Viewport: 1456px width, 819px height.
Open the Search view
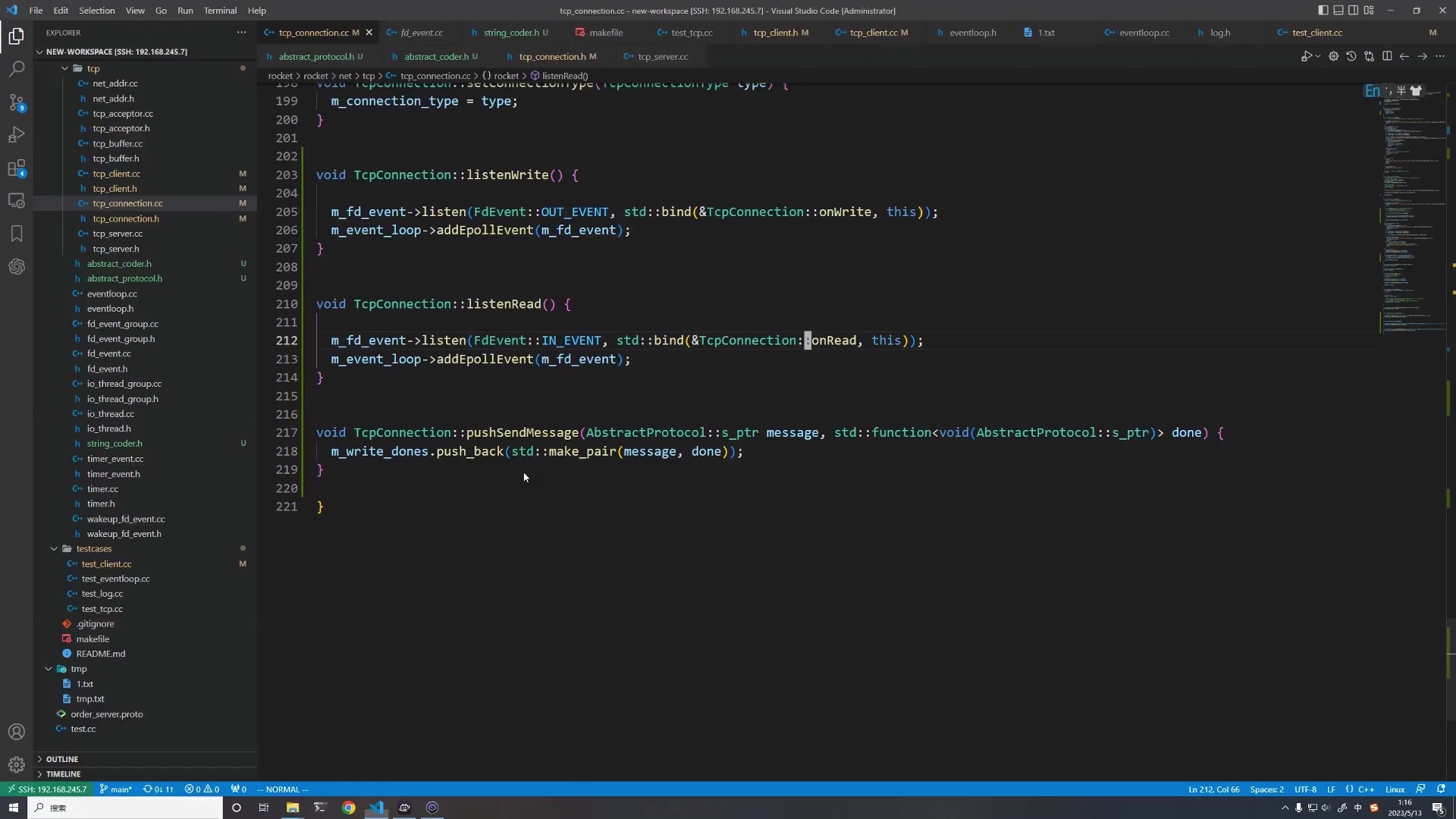pyautogui.click(x=17, y=69)
